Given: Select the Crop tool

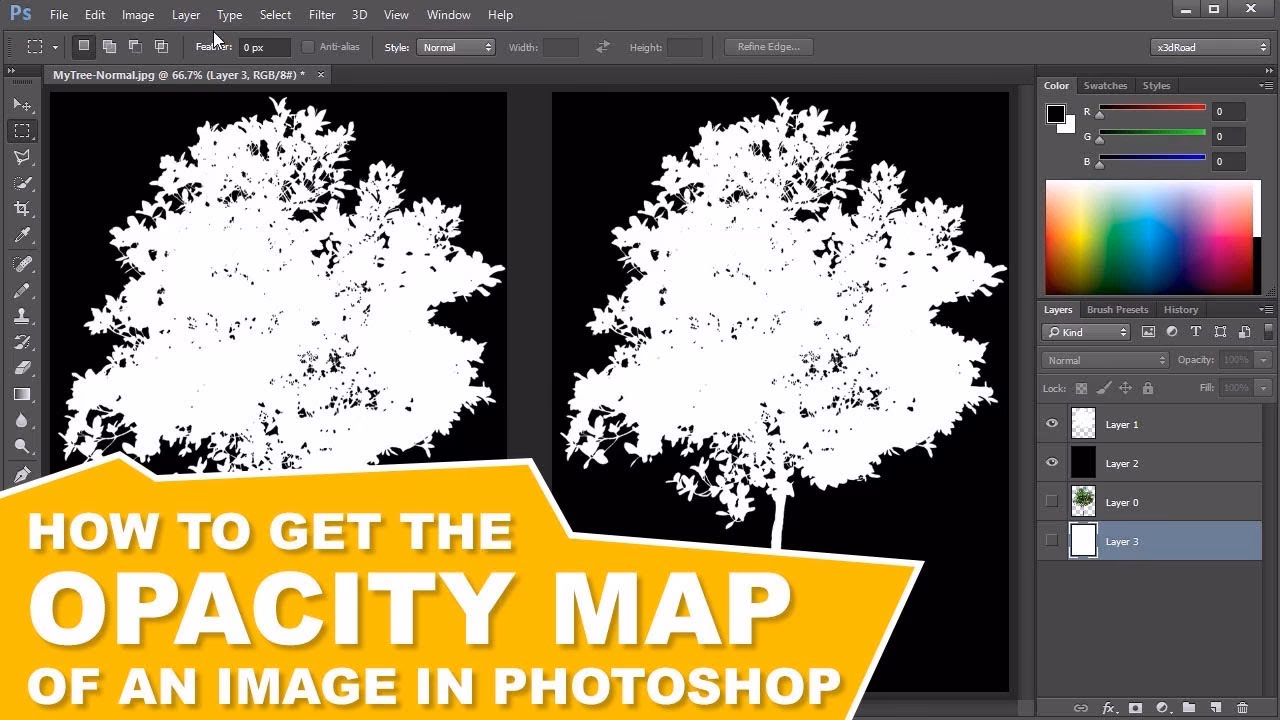Looking at the screenshot, I should [x=22, y=209].
